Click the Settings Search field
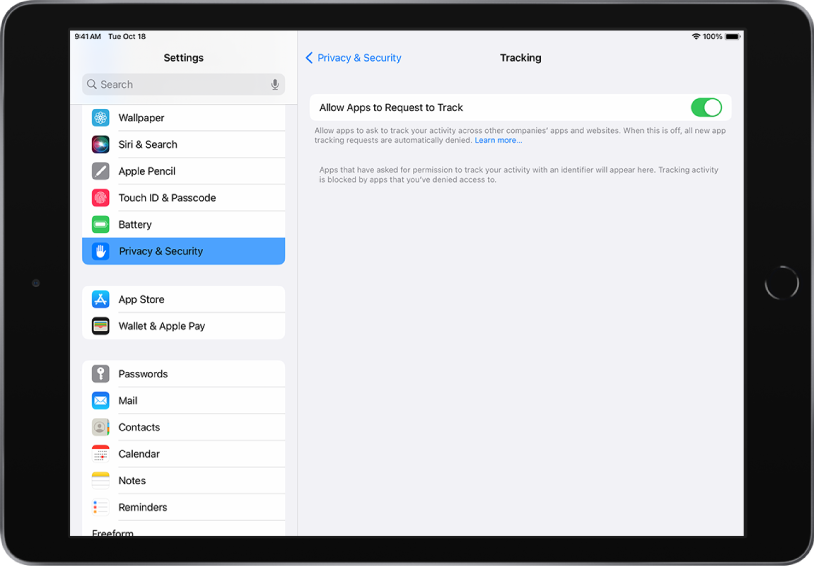The height and width of the screenshot is (568, 814). pos(183,84)
